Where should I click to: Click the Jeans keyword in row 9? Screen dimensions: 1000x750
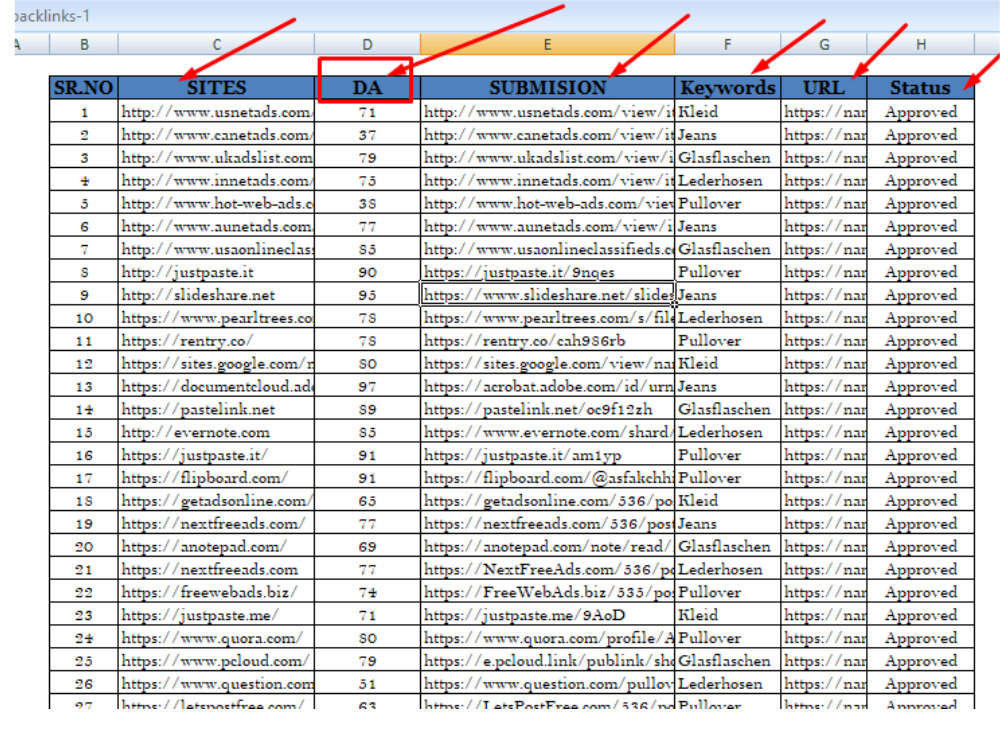[x=727, y=295]
